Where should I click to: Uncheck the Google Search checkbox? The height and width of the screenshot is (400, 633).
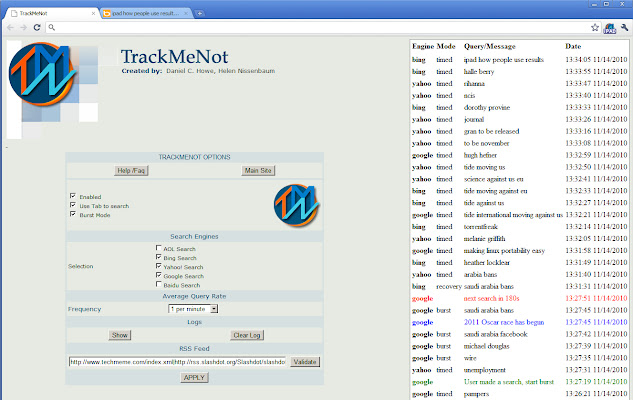[x=159, y=275]
